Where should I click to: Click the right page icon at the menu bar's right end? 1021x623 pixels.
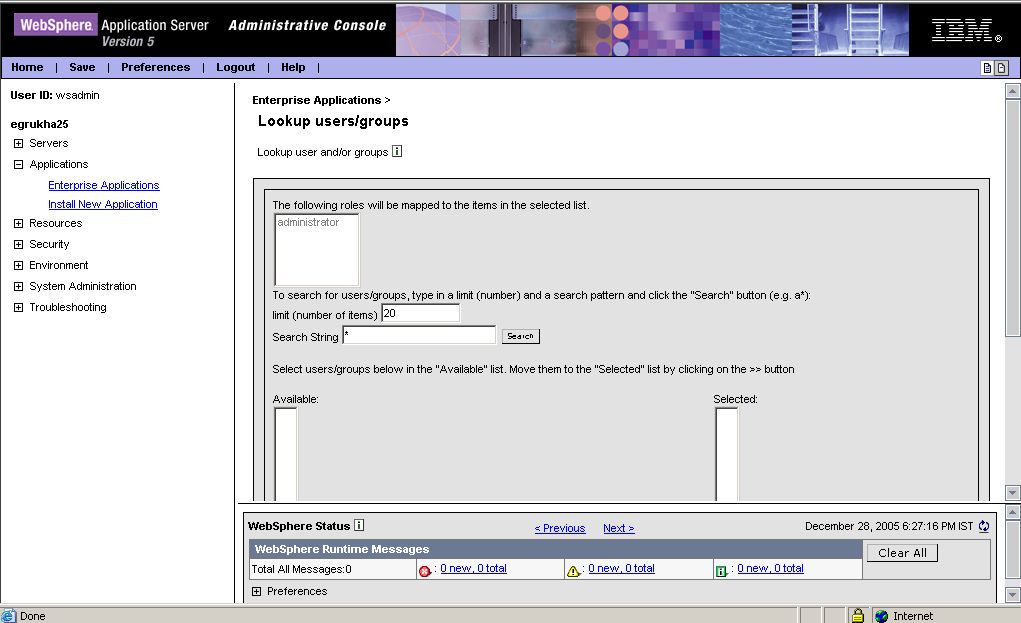click(x=1001, y=68)
